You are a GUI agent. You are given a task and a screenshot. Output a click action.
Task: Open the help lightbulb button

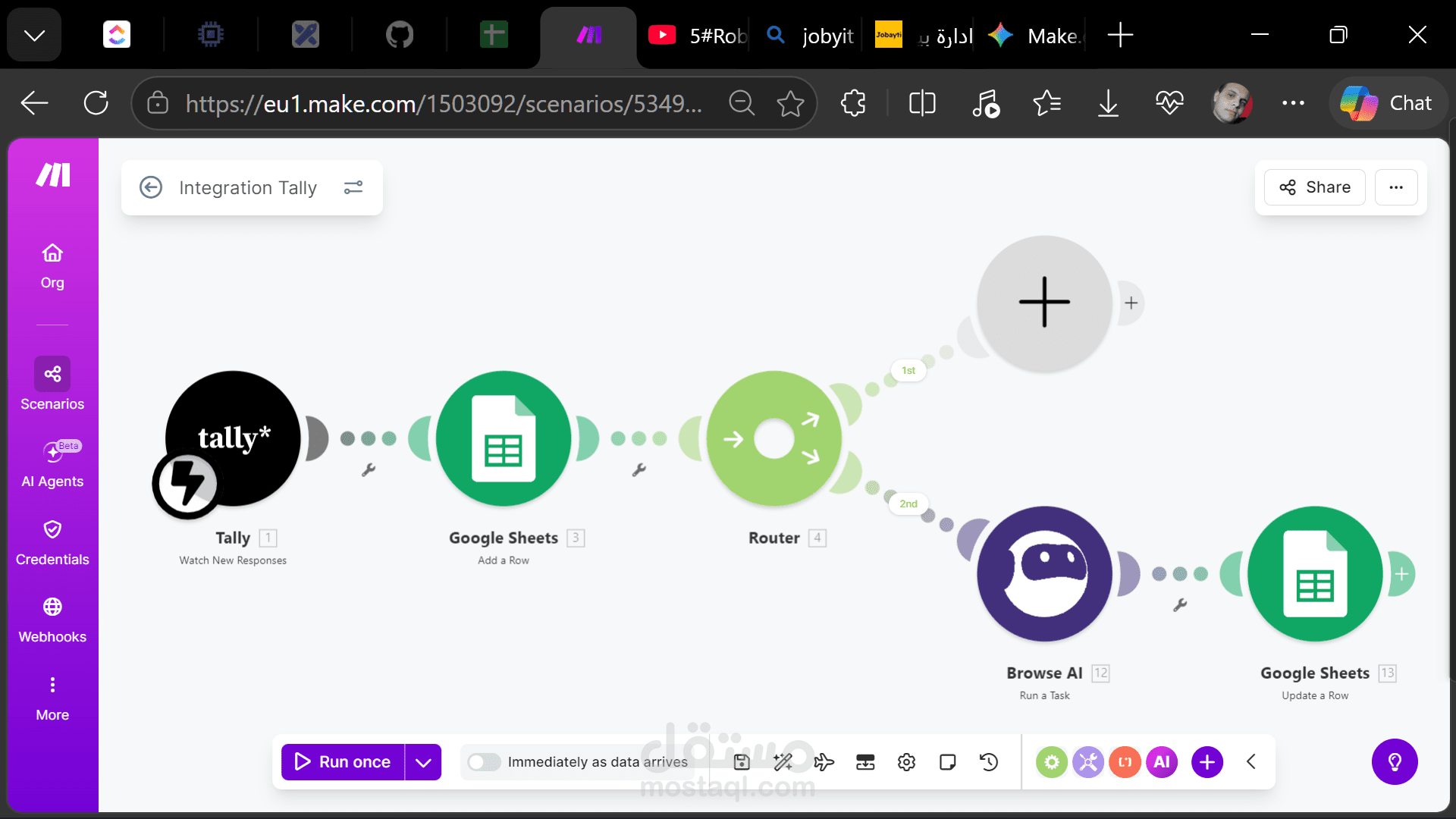(x=1395, y=762)
